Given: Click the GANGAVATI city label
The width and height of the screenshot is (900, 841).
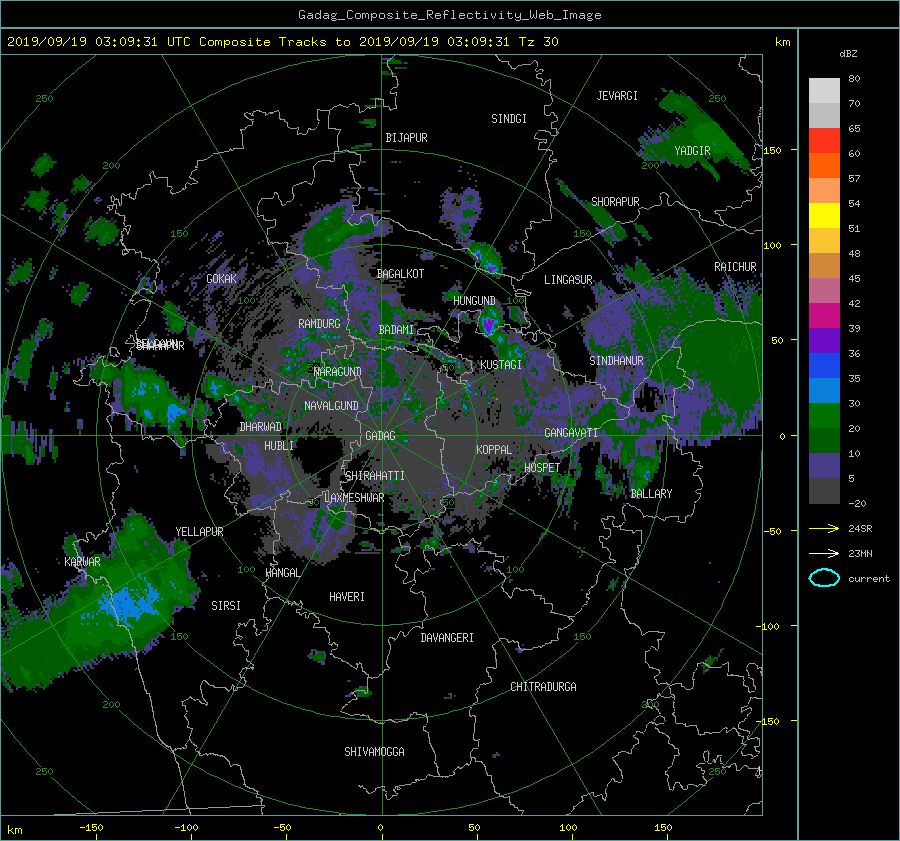Looking at the screenshot, I should (571, 433).
